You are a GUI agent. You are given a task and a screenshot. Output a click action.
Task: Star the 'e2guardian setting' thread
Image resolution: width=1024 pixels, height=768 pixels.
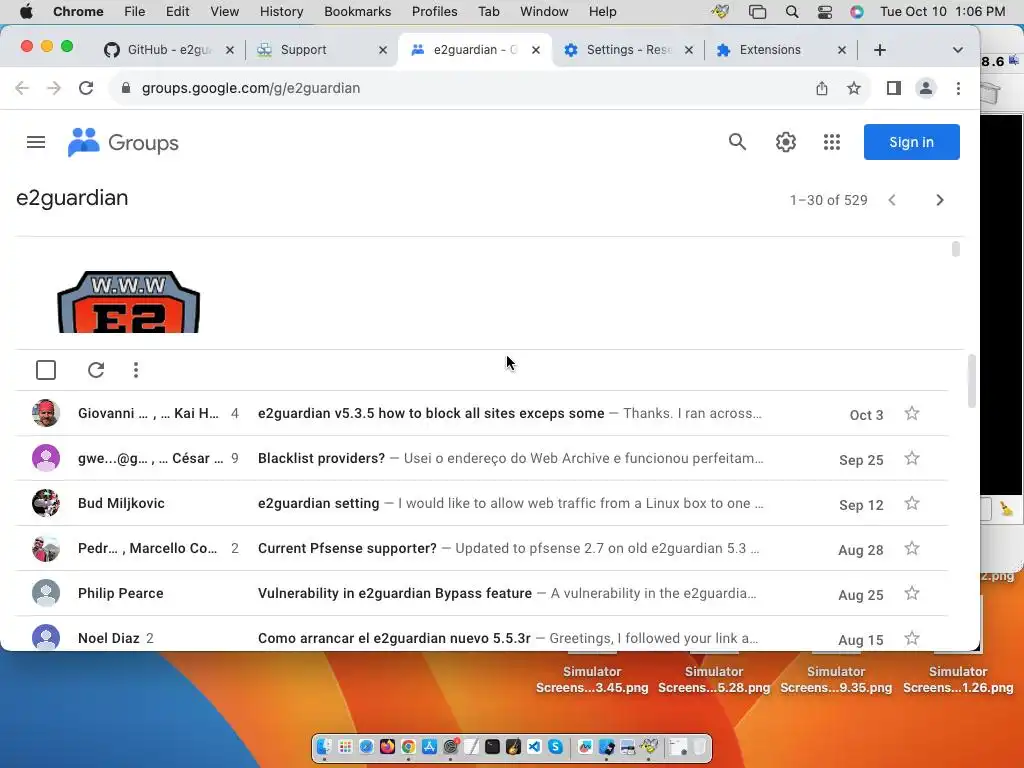click(x=912, y=504)
